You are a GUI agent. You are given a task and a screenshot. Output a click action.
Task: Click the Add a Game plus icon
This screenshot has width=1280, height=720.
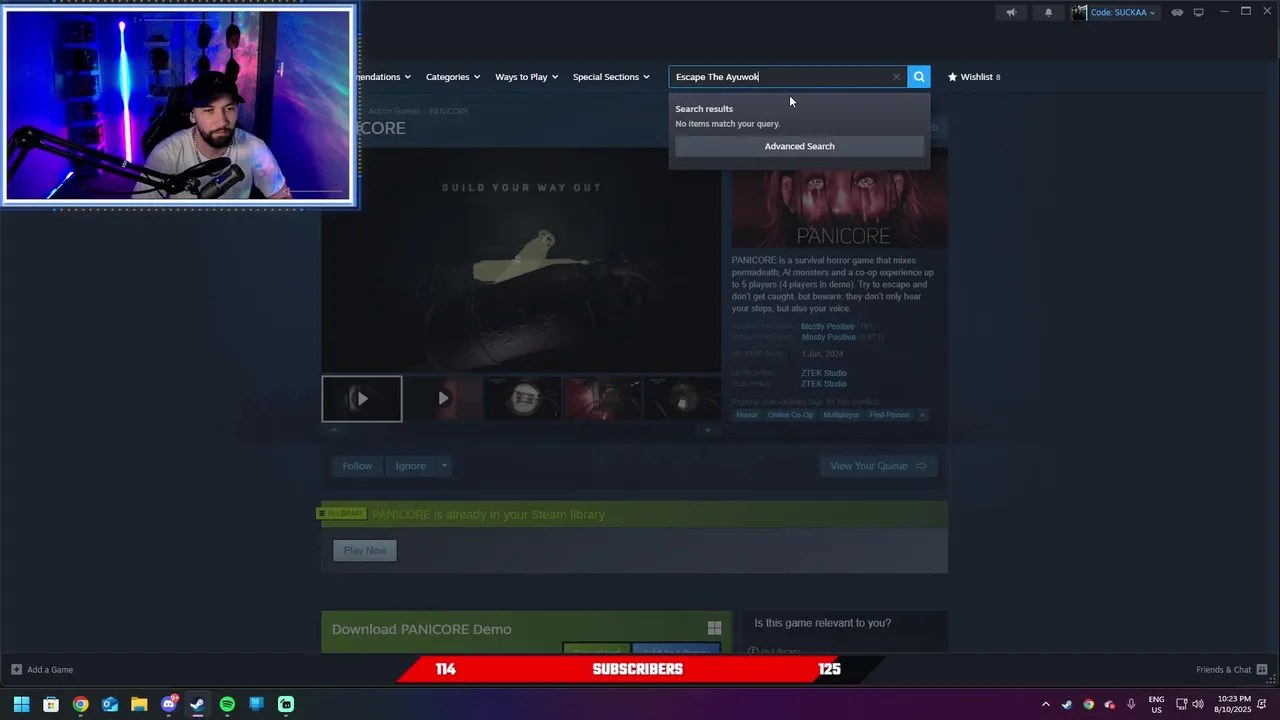(16, 670)
